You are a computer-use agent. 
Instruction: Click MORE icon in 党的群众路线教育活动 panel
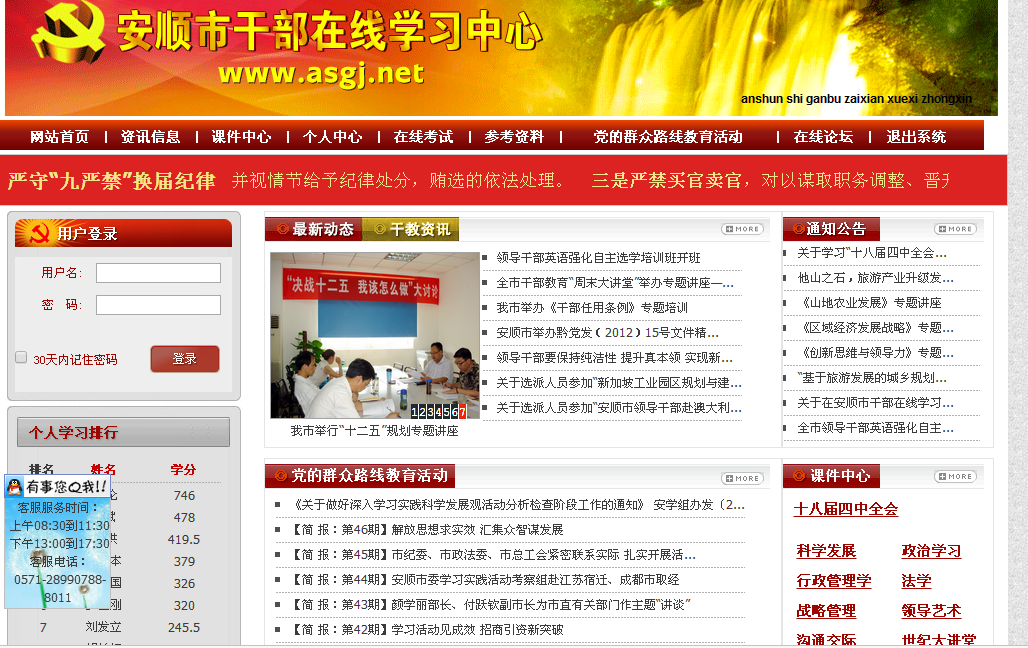[x=742, y=478]
